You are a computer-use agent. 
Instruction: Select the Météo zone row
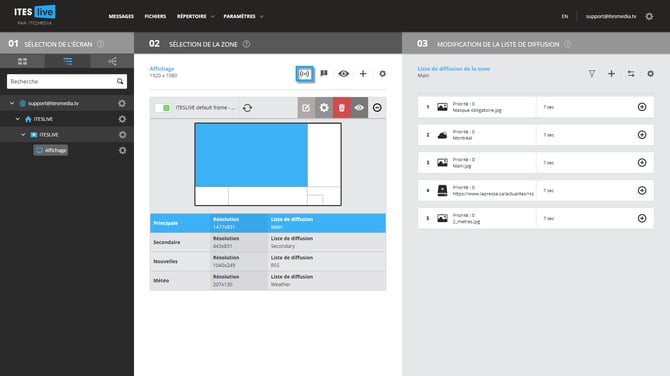click(x=268, y=281)
